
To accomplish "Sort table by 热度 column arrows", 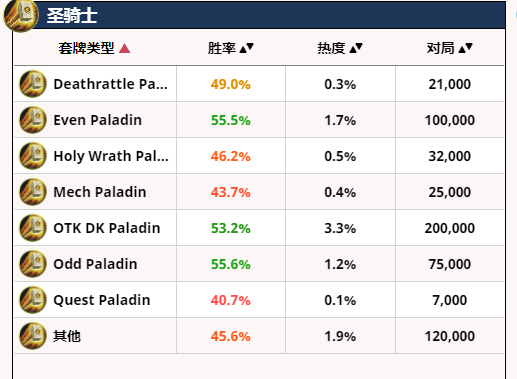I will click(356, 48).
